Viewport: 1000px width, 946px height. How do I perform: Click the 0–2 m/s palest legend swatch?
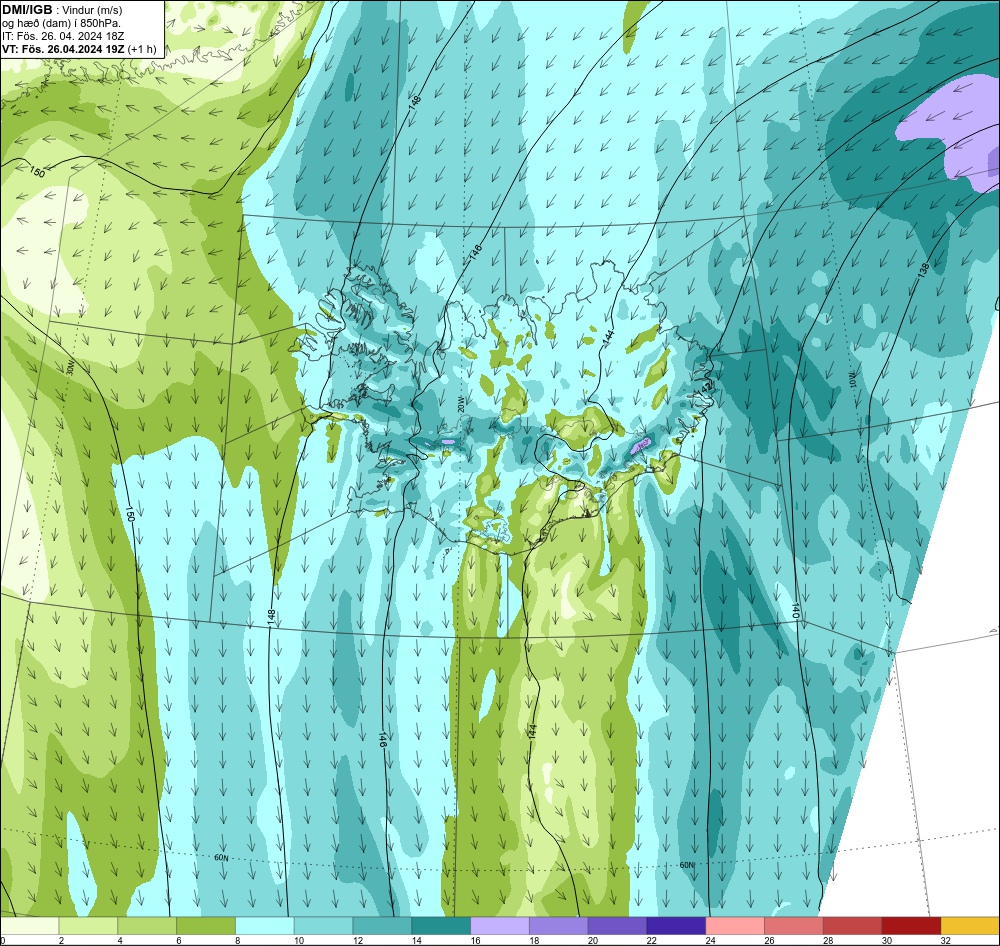pos(29,926)
